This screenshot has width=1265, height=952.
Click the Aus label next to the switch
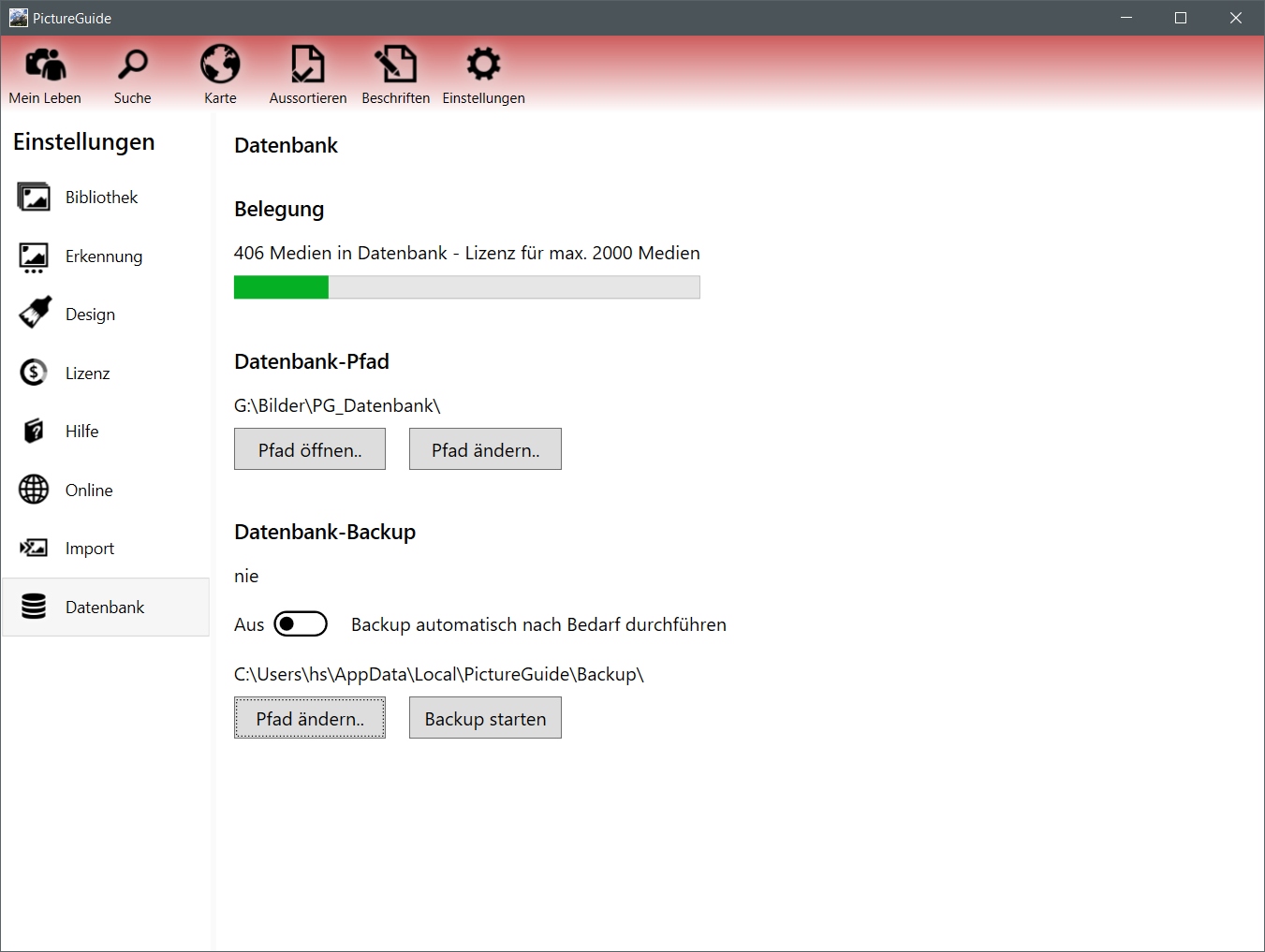point(249,624)
